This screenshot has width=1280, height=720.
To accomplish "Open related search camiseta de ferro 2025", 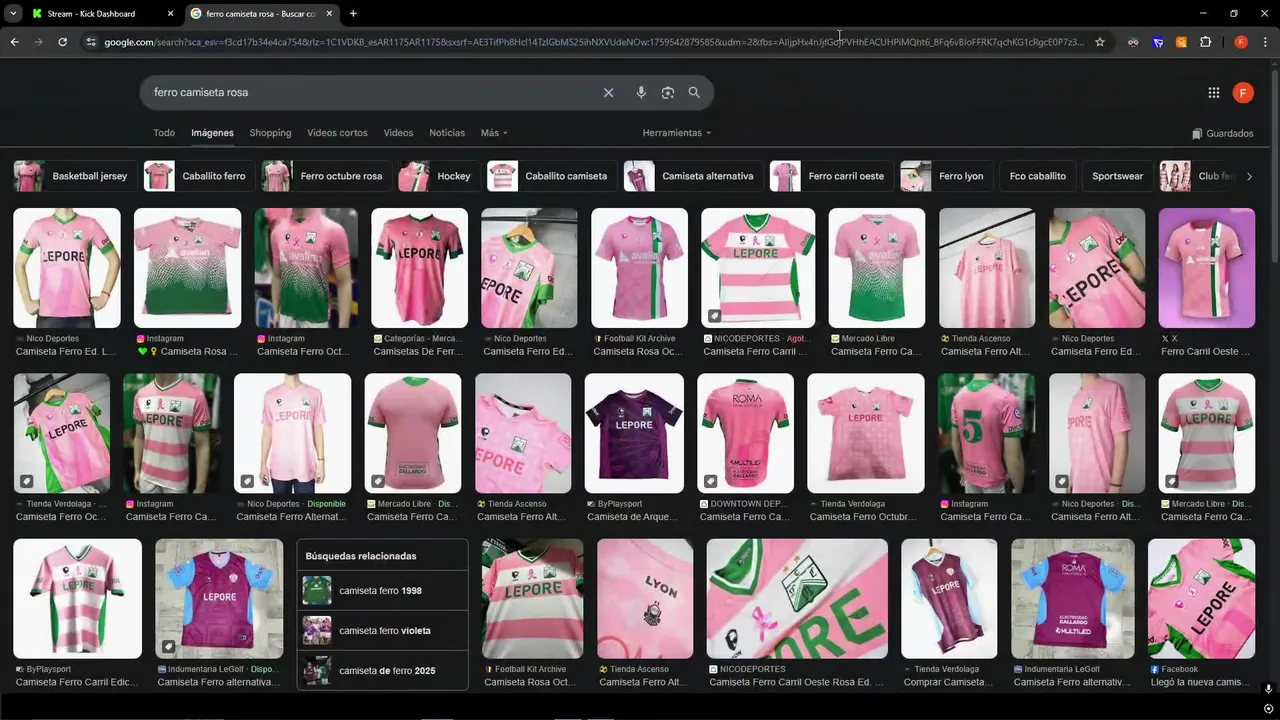I will pyautogui.click(x=382, y=671).
